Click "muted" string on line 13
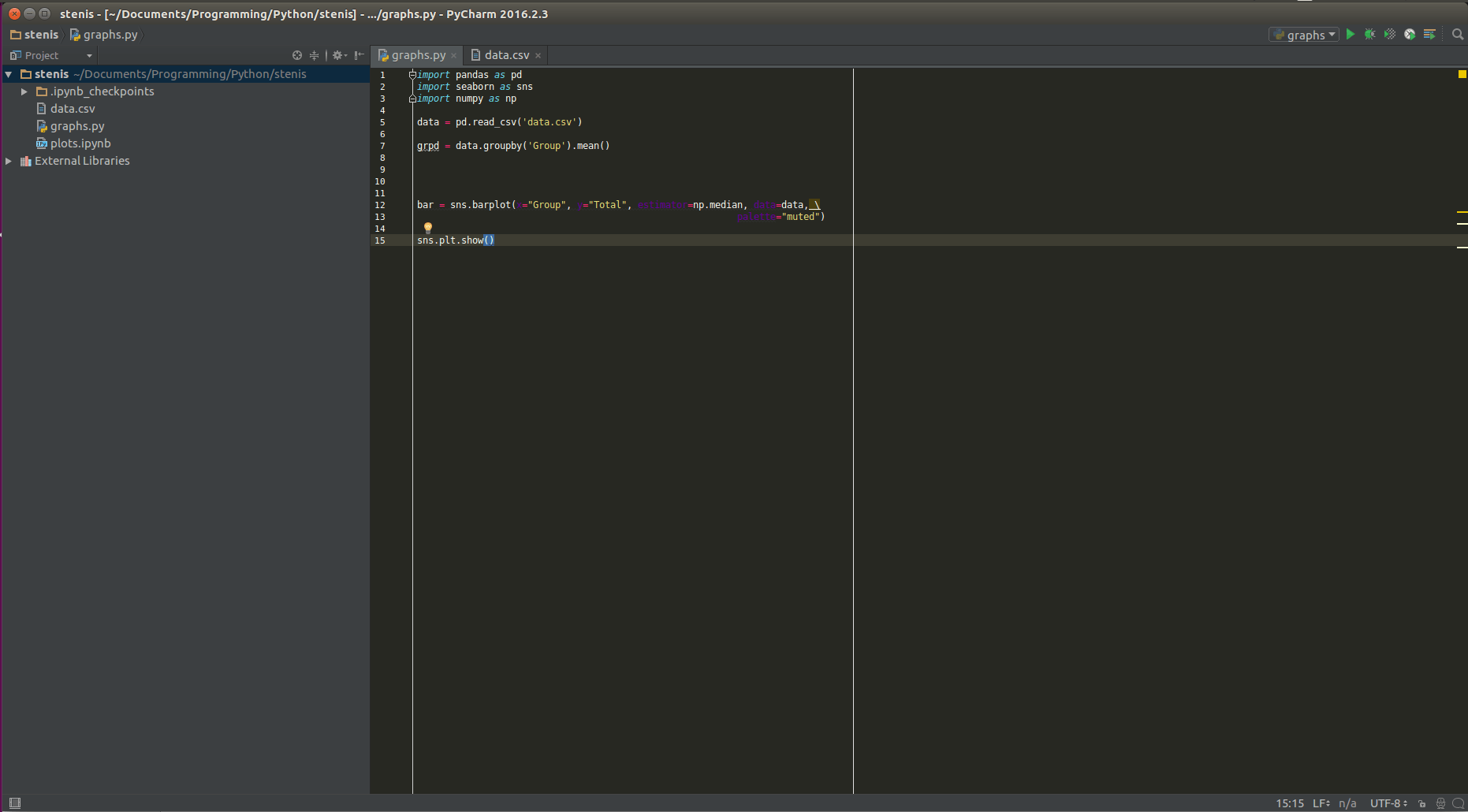 pyautogui.click(x=801, y=217)
